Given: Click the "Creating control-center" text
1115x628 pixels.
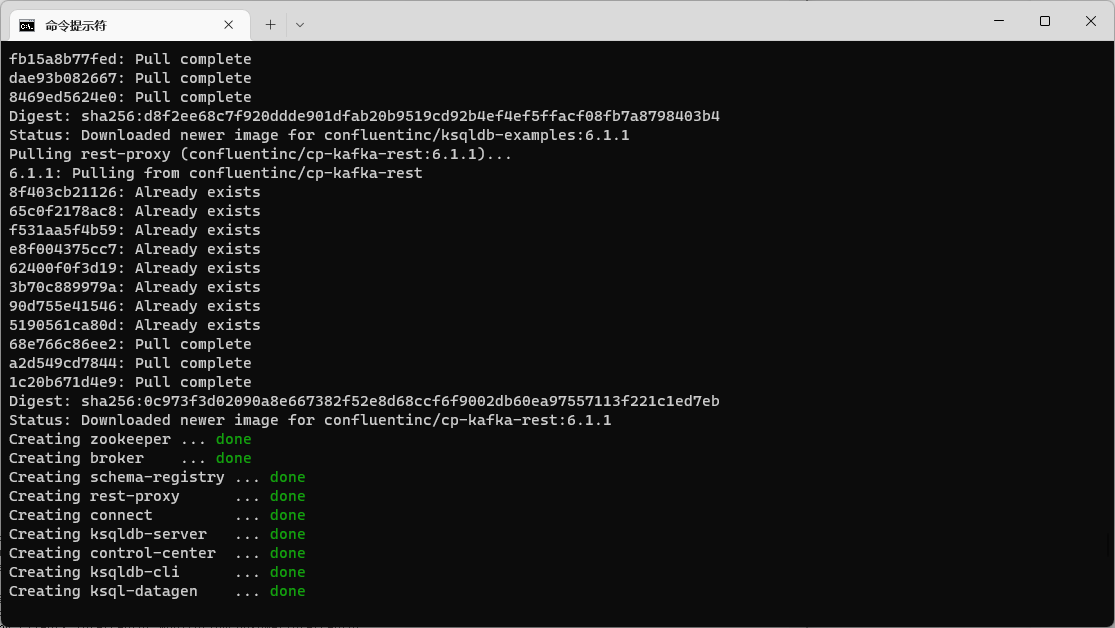Looking at the screenshot, I should tap(112, 553).
